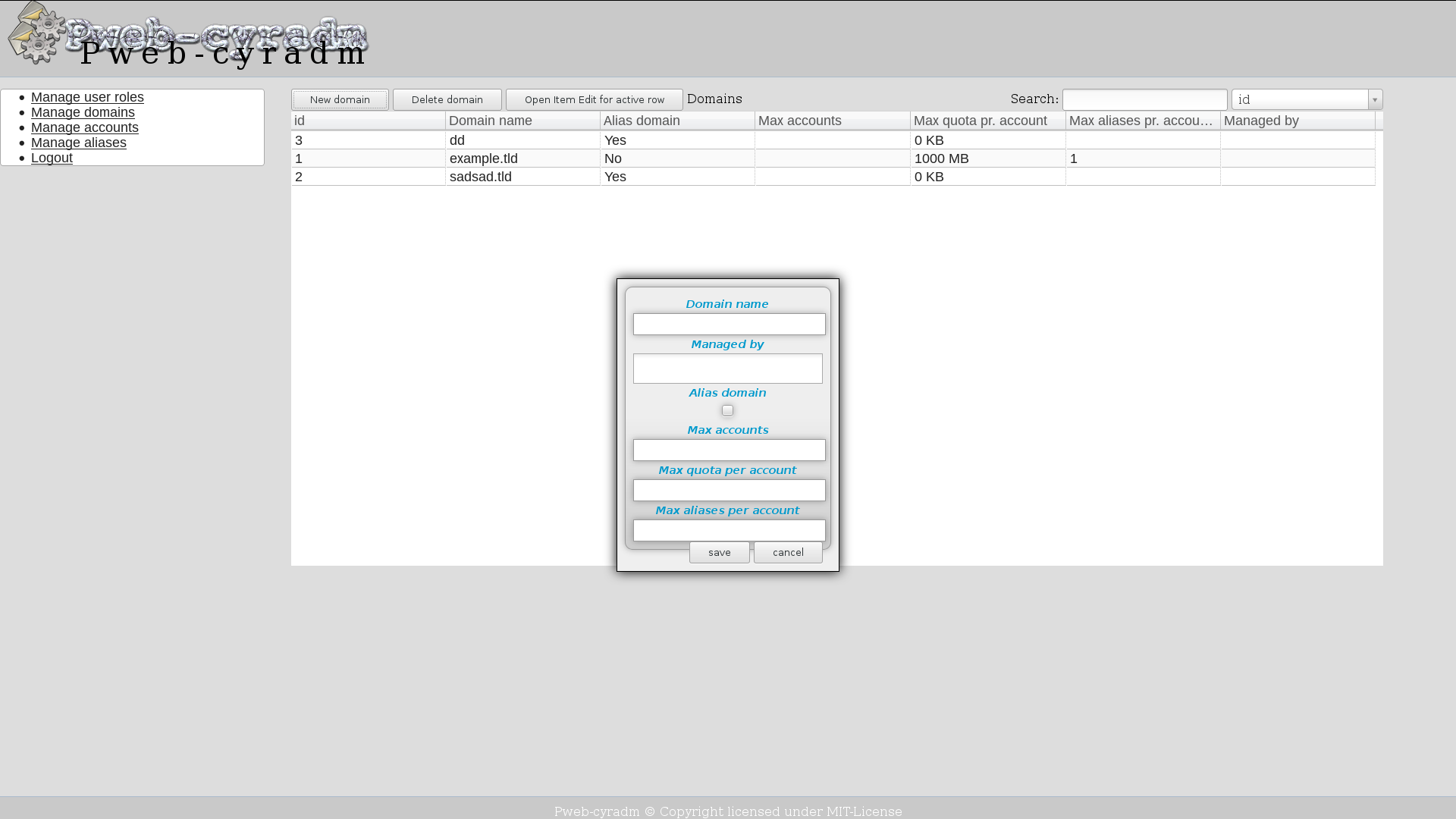Open Manage user roles
Screen dimensions: 1456x819
click(87, 97)
